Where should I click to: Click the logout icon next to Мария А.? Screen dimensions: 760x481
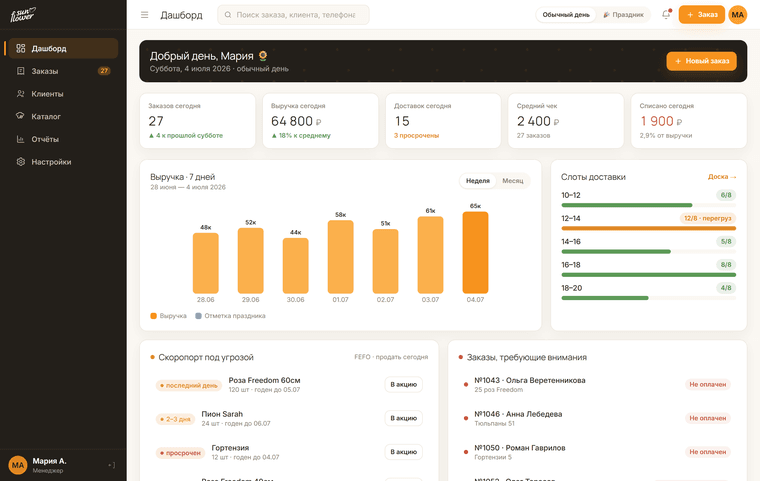(x=111, y=465)
